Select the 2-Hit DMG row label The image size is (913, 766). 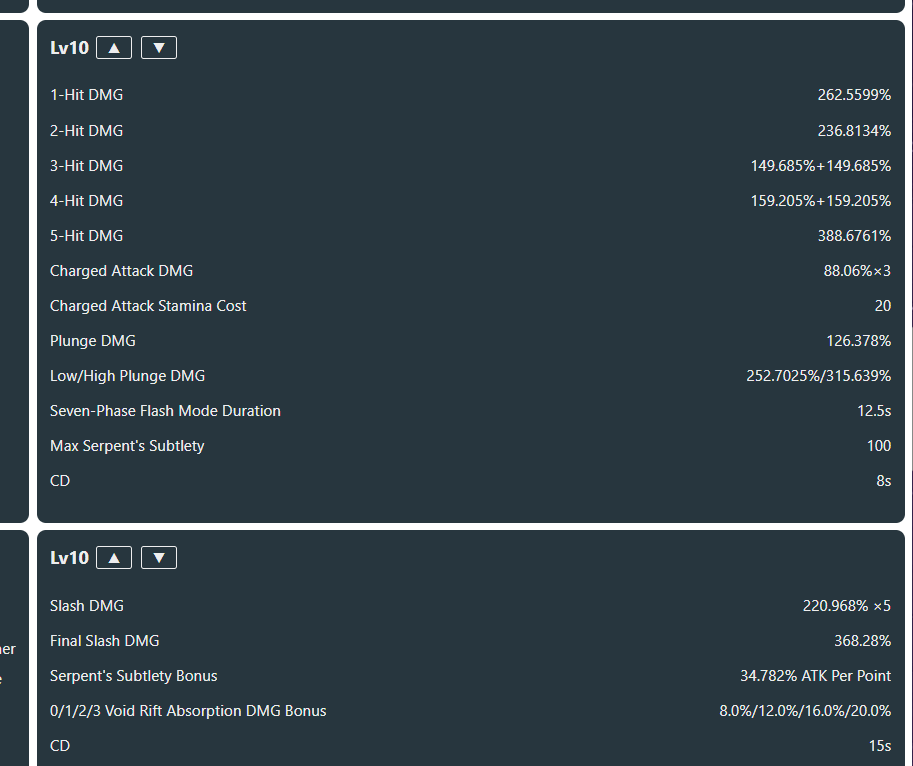(x=87, y=131)
